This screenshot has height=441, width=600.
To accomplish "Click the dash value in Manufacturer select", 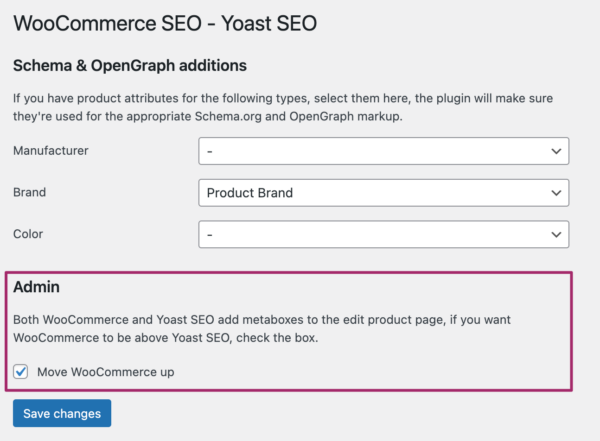I will pyautogui.click(x=210, y=151).
